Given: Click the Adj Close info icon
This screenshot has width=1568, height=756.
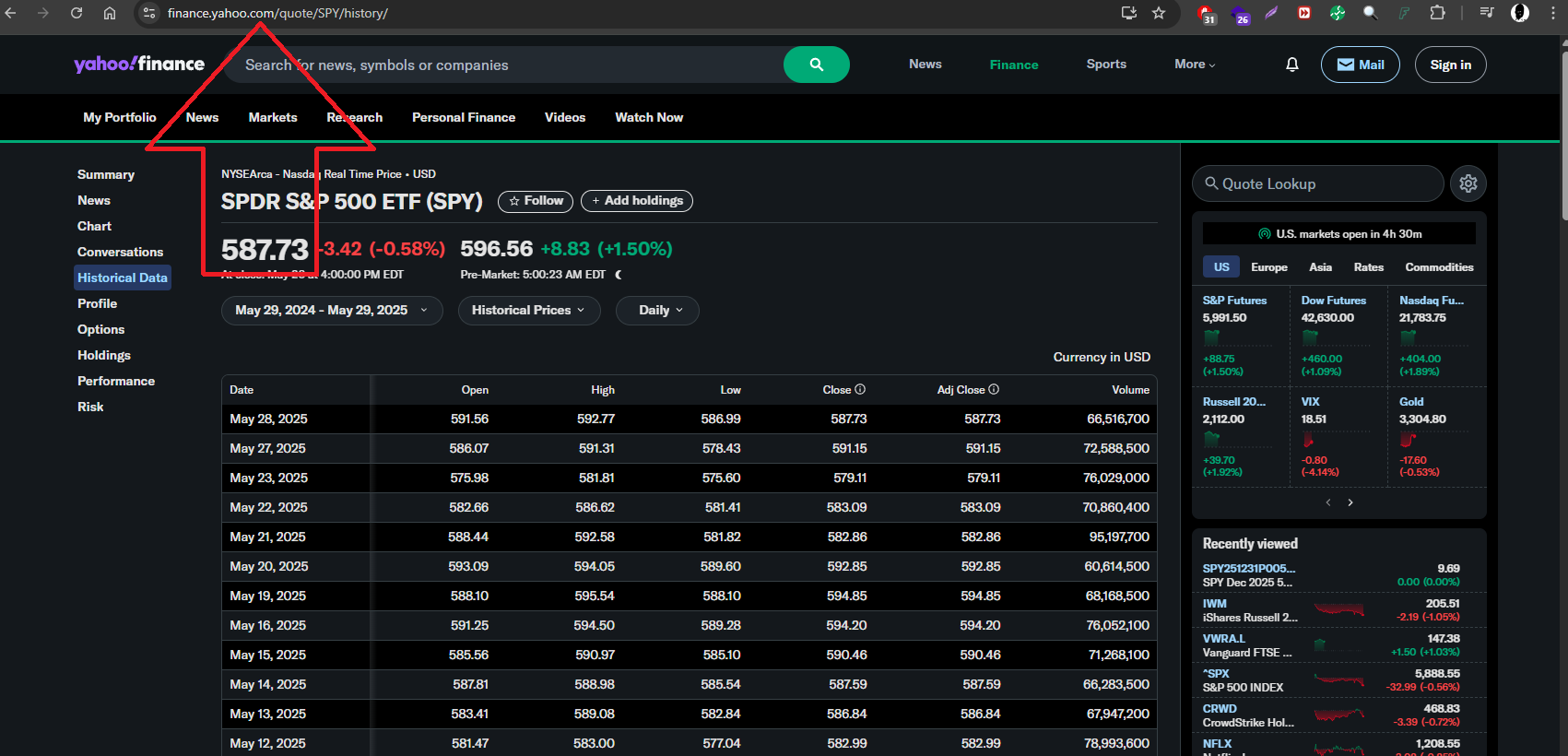Looking at the screenshot, I should point(994,389).
